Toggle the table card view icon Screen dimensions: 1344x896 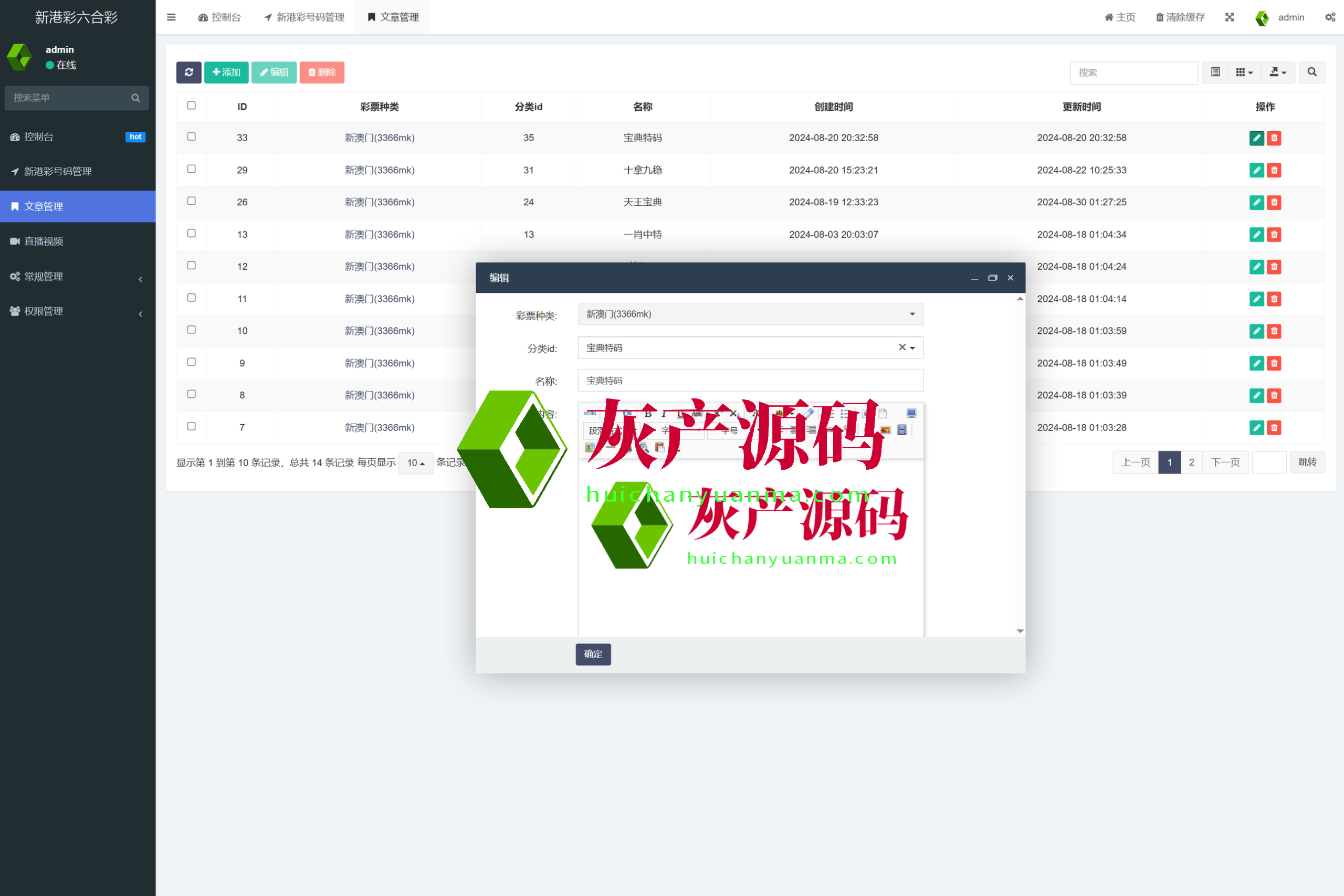click(x=1215, y=72)
